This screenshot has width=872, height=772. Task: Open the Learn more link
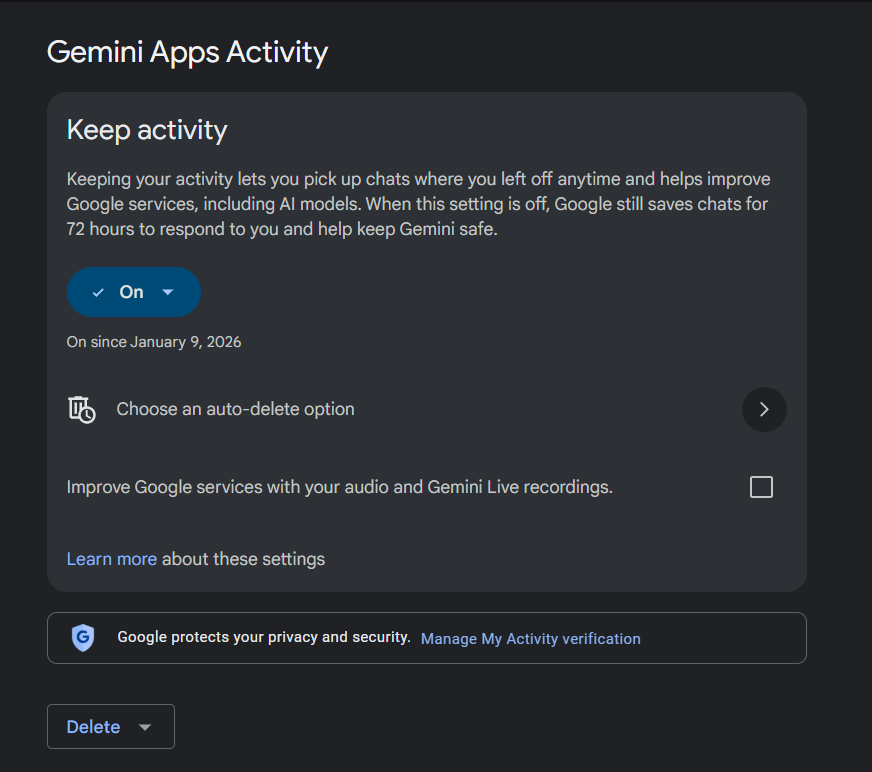point(111,559)
